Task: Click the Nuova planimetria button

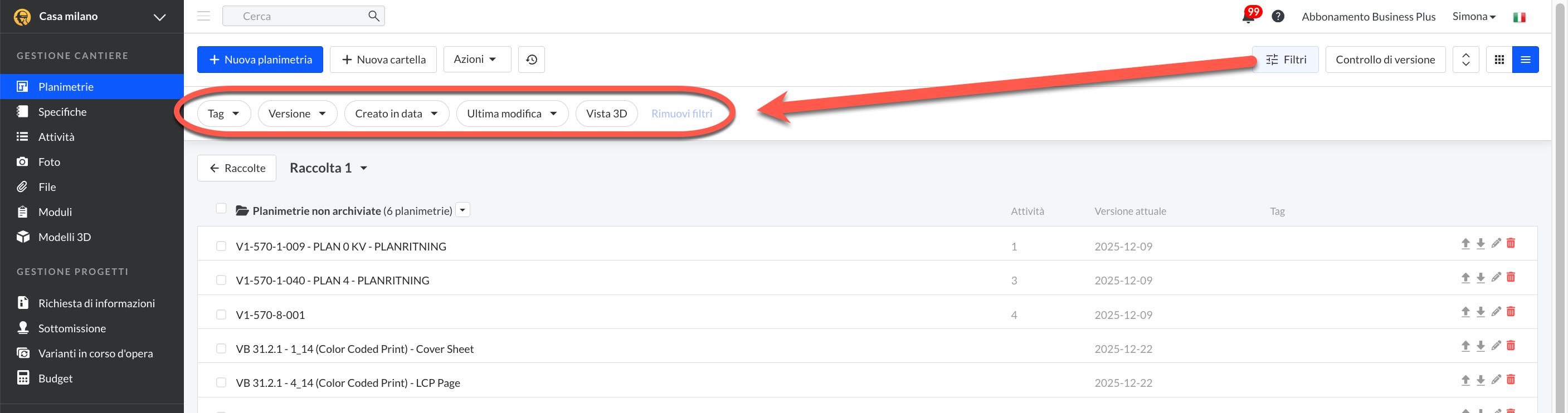Action: pyautogui.click(x=260, y=60)
